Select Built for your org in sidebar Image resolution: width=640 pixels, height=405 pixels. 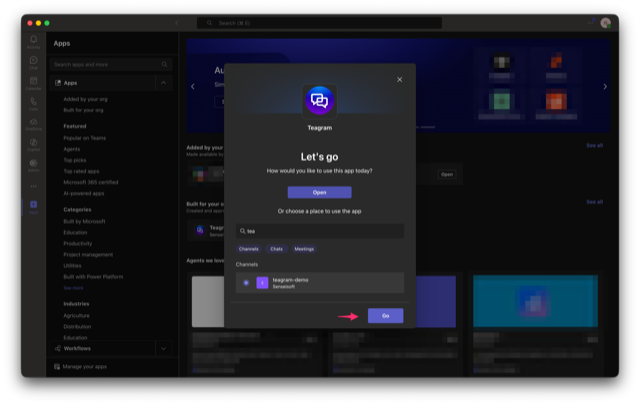83,110
